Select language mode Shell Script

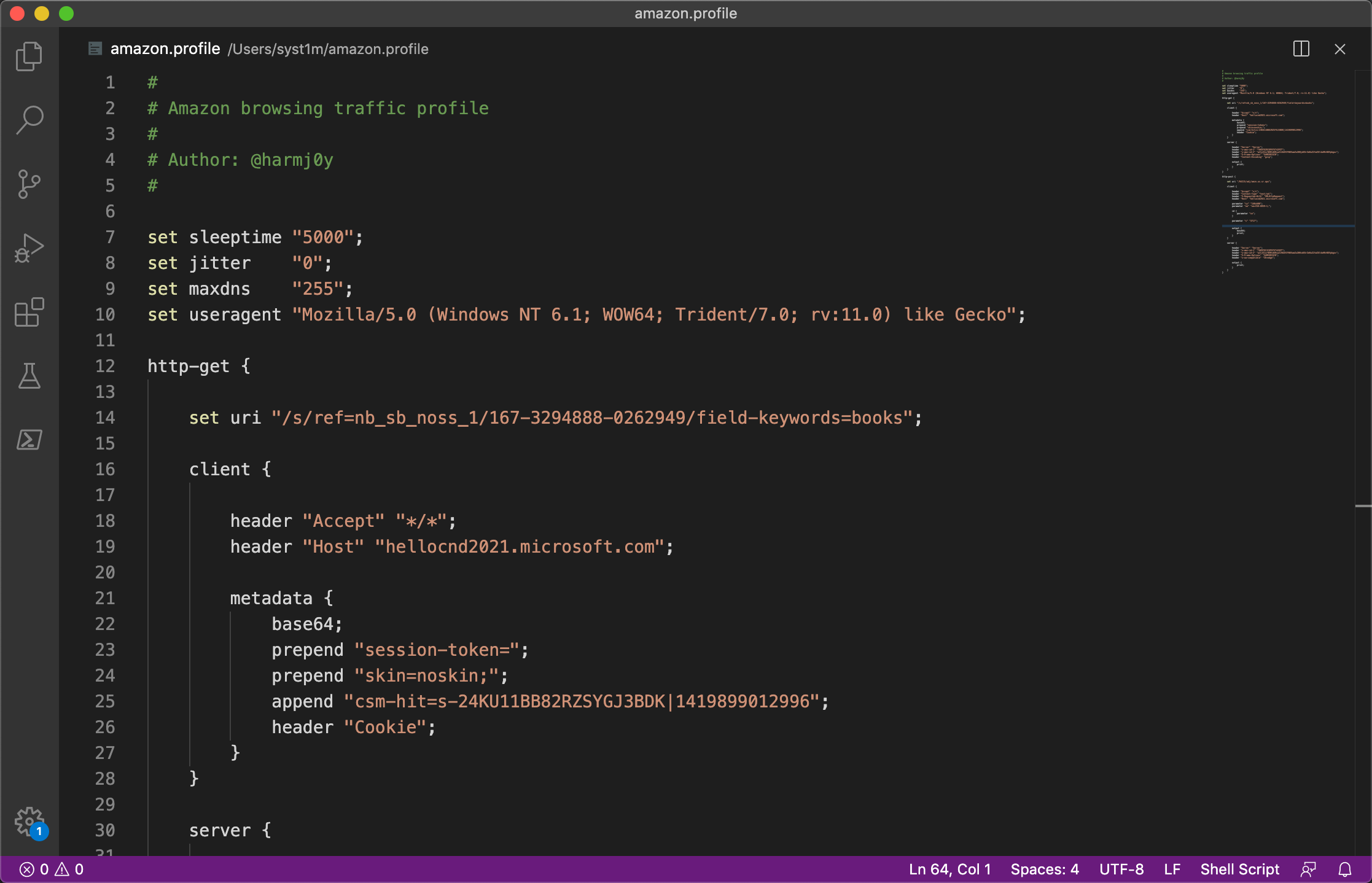click(x=1240, y=869)
